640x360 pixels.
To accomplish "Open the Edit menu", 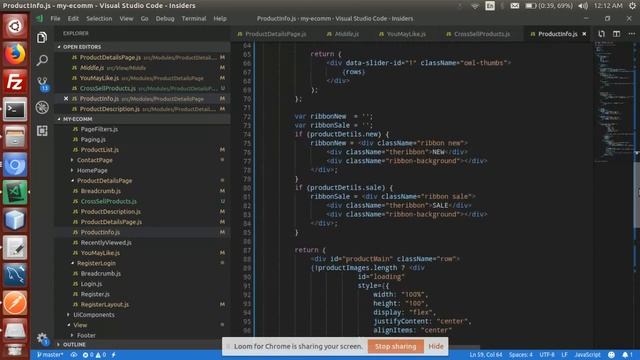I will point(73,18).
